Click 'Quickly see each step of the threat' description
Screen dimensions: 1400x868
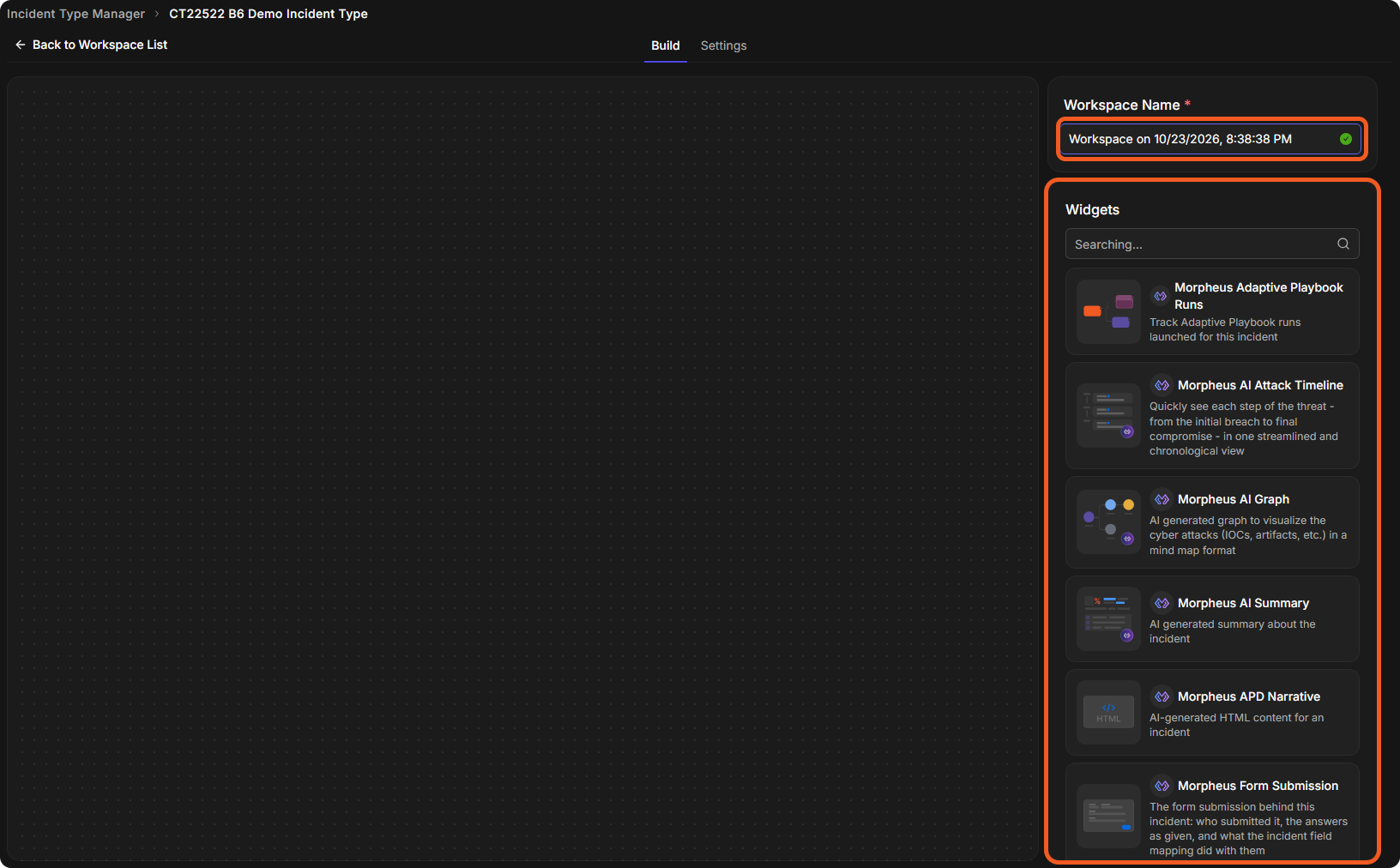(1244, 429)
